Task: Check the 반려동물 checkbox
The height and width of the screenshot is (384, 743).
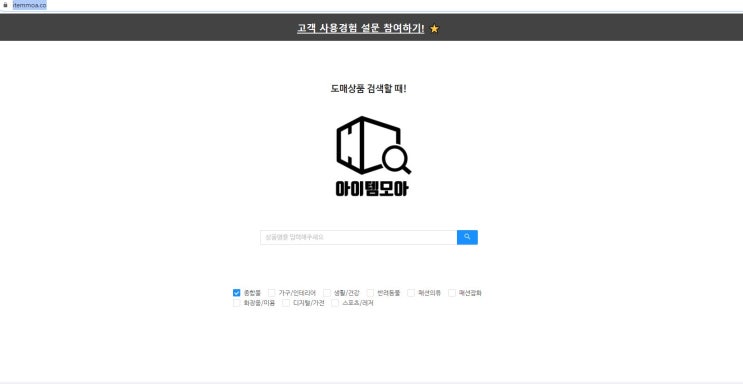Action: point(371,293)
